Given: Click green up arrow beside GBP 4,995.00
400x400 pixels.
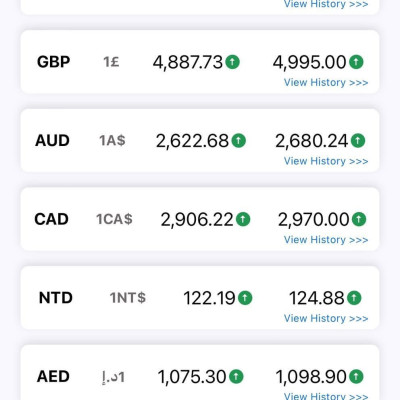Looking at the screenshot, I should 356,62.
